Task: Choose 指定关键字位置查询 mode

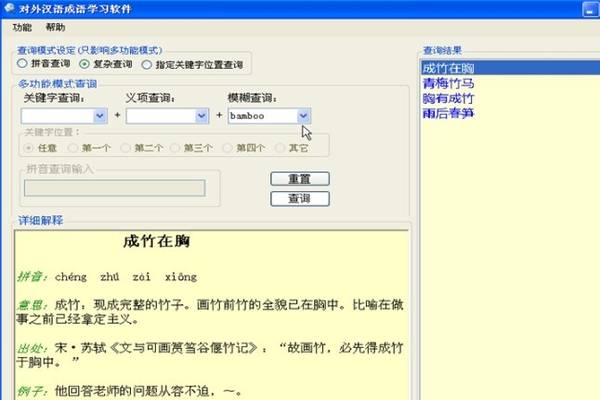Action: 147,65
